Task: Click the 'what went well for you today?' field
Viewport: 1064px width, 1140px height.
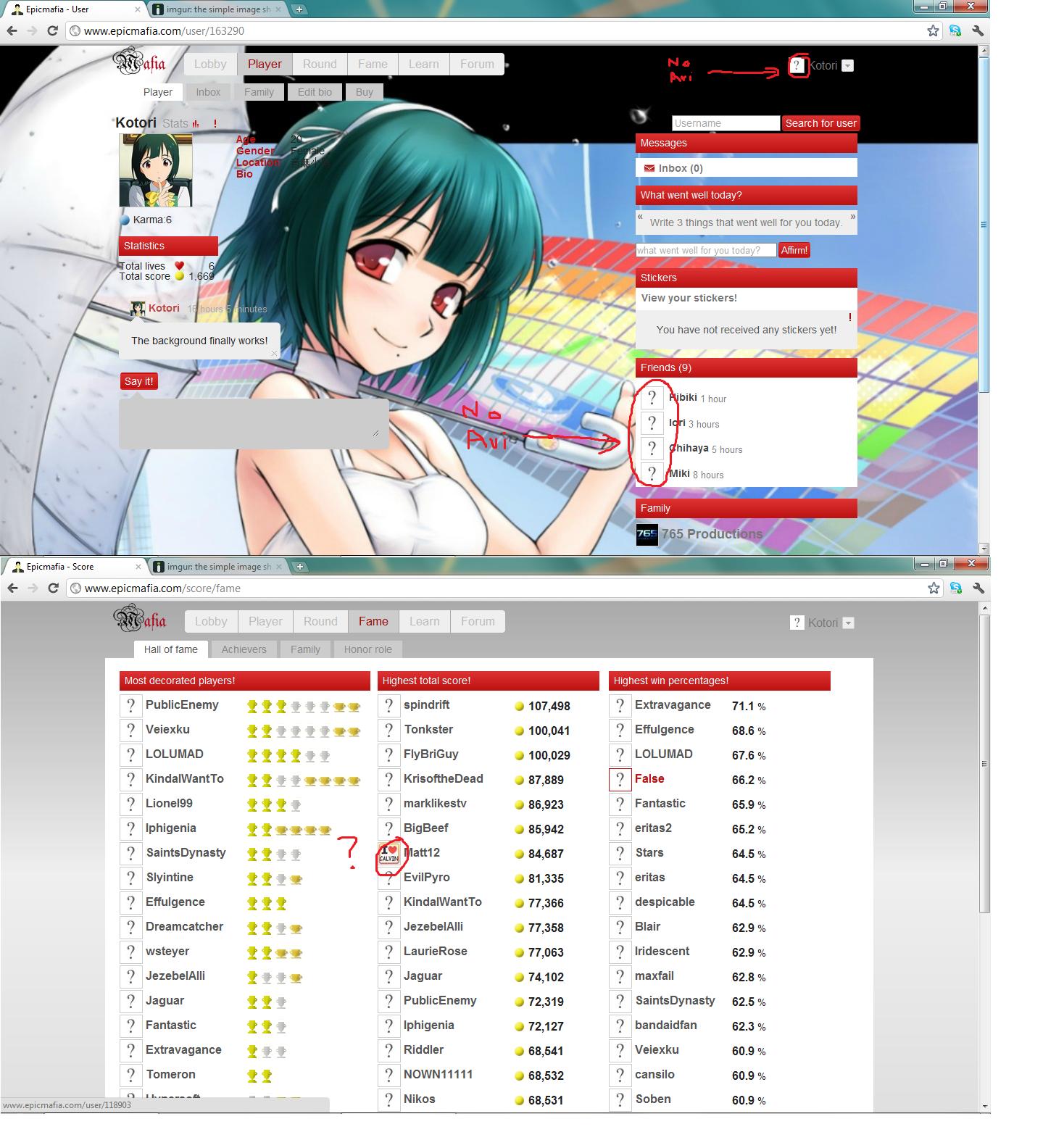Action: [706, 250]
